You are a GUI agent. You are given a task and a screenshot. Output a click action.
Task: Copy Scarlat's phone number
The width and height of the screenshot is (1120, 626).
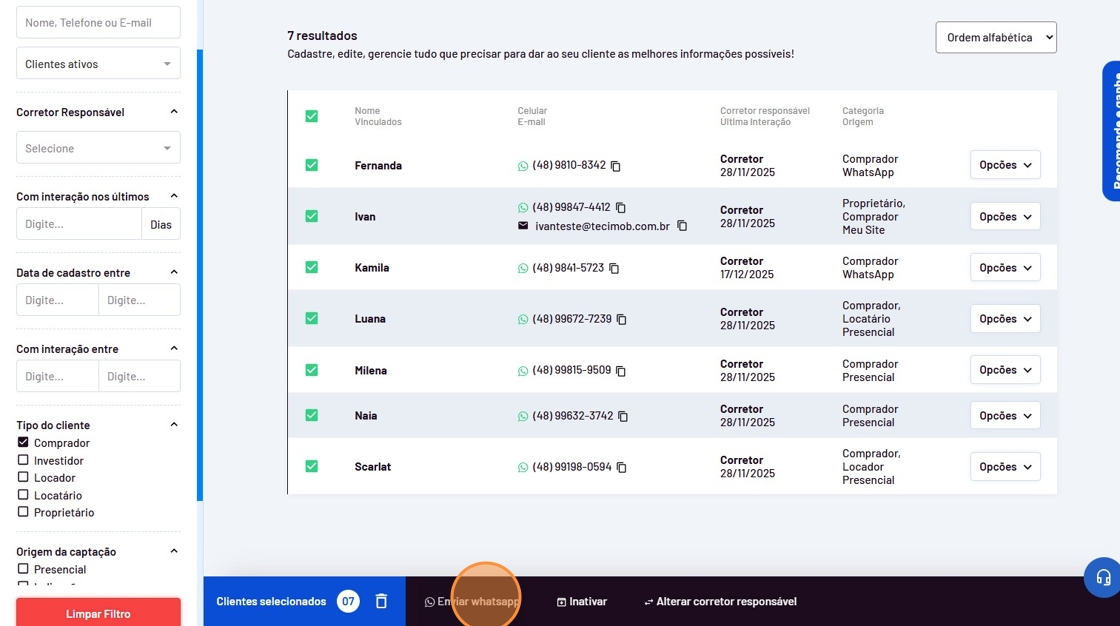coord(621,467)
